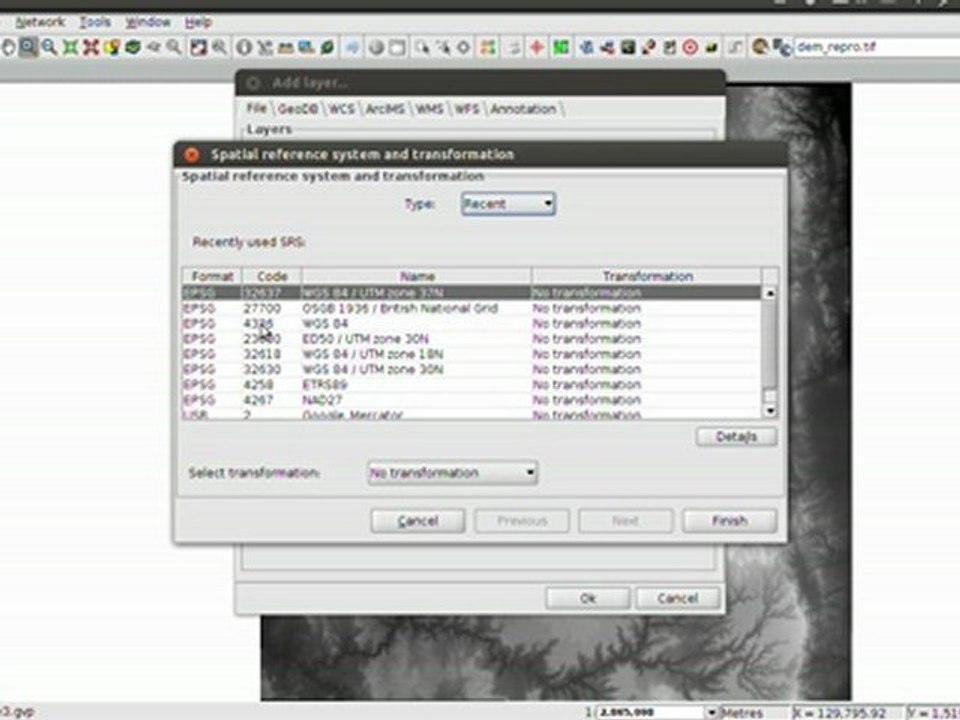This screenshot has width=960, height=720.
Task: Click the red cross-shaped toolbar icon
Action: 537,47
